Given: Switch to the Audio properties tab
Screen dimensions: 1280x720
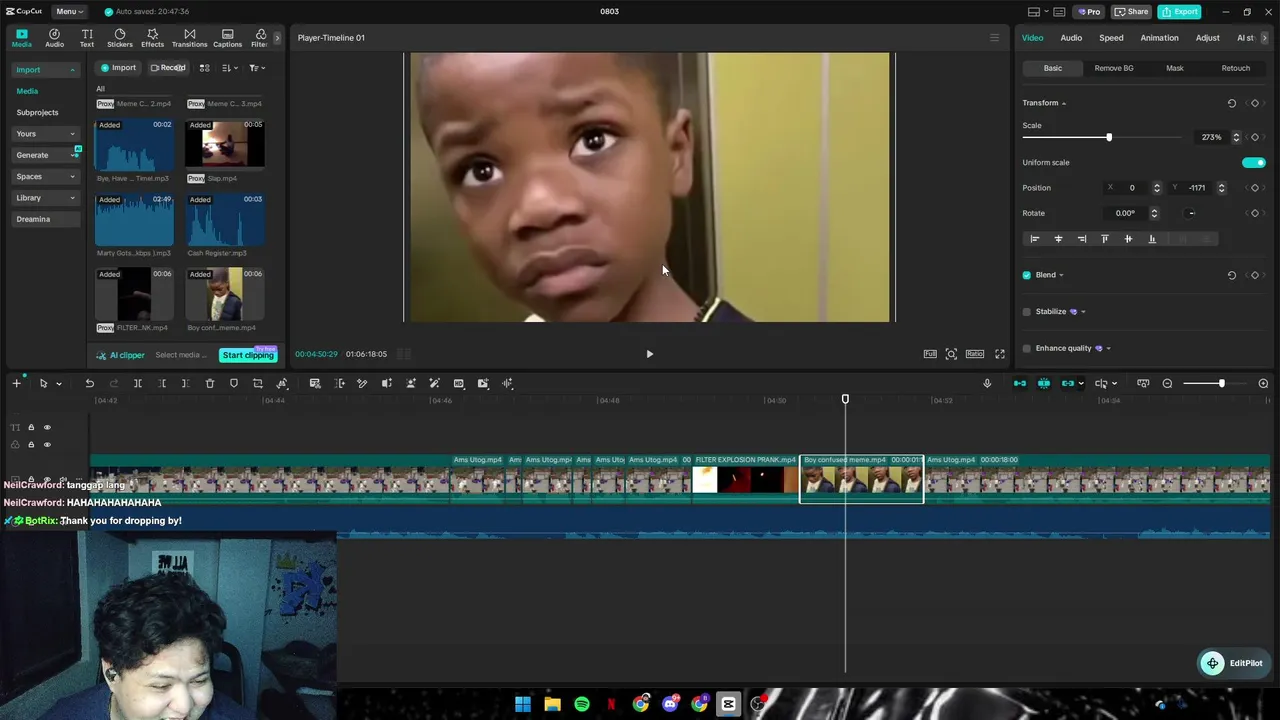Looking at the screenshot, I should click(x=1071, y=38).
